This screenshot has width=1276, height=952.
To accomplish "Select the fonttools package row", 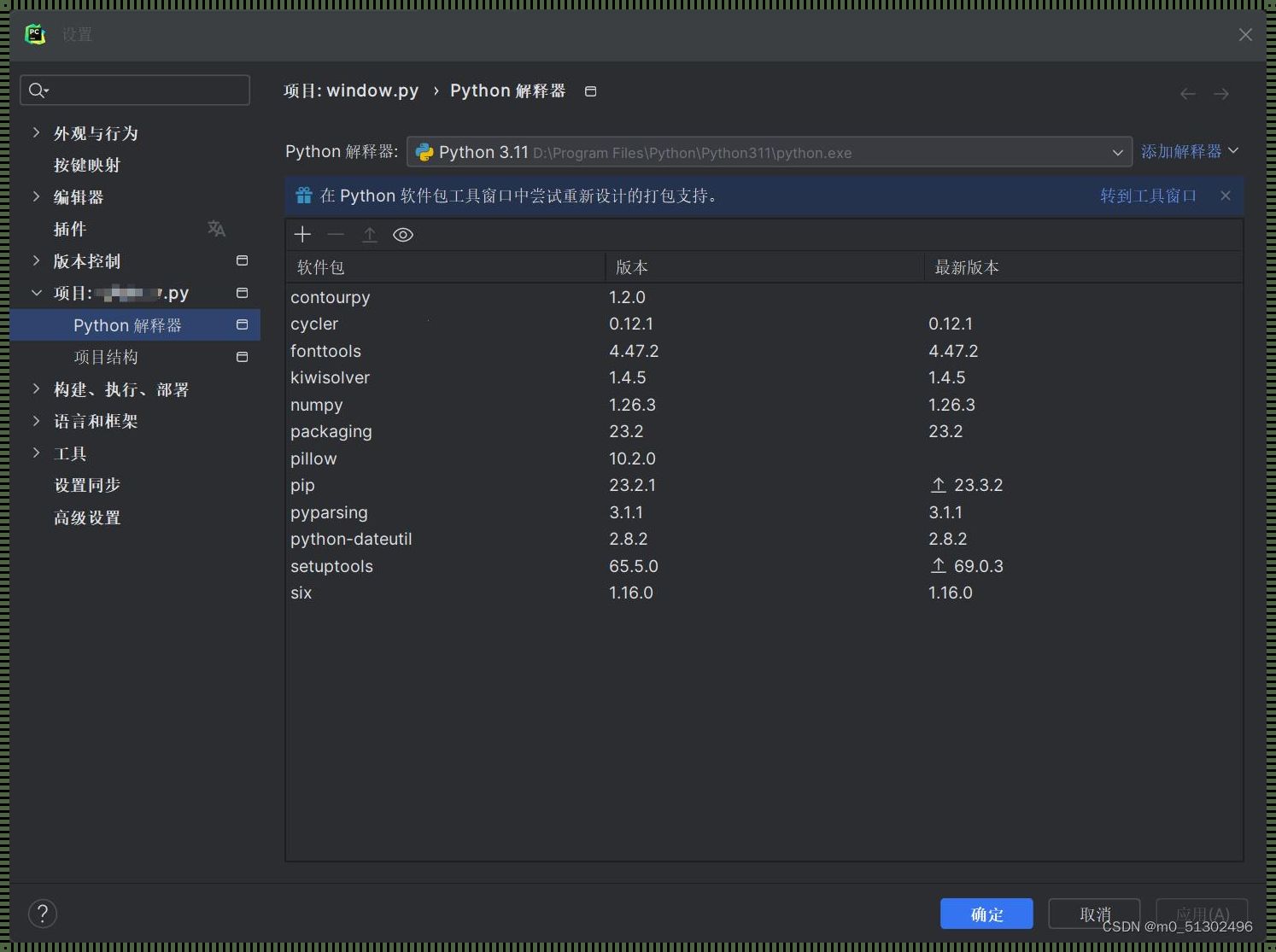I will click(x=764, y=351).
